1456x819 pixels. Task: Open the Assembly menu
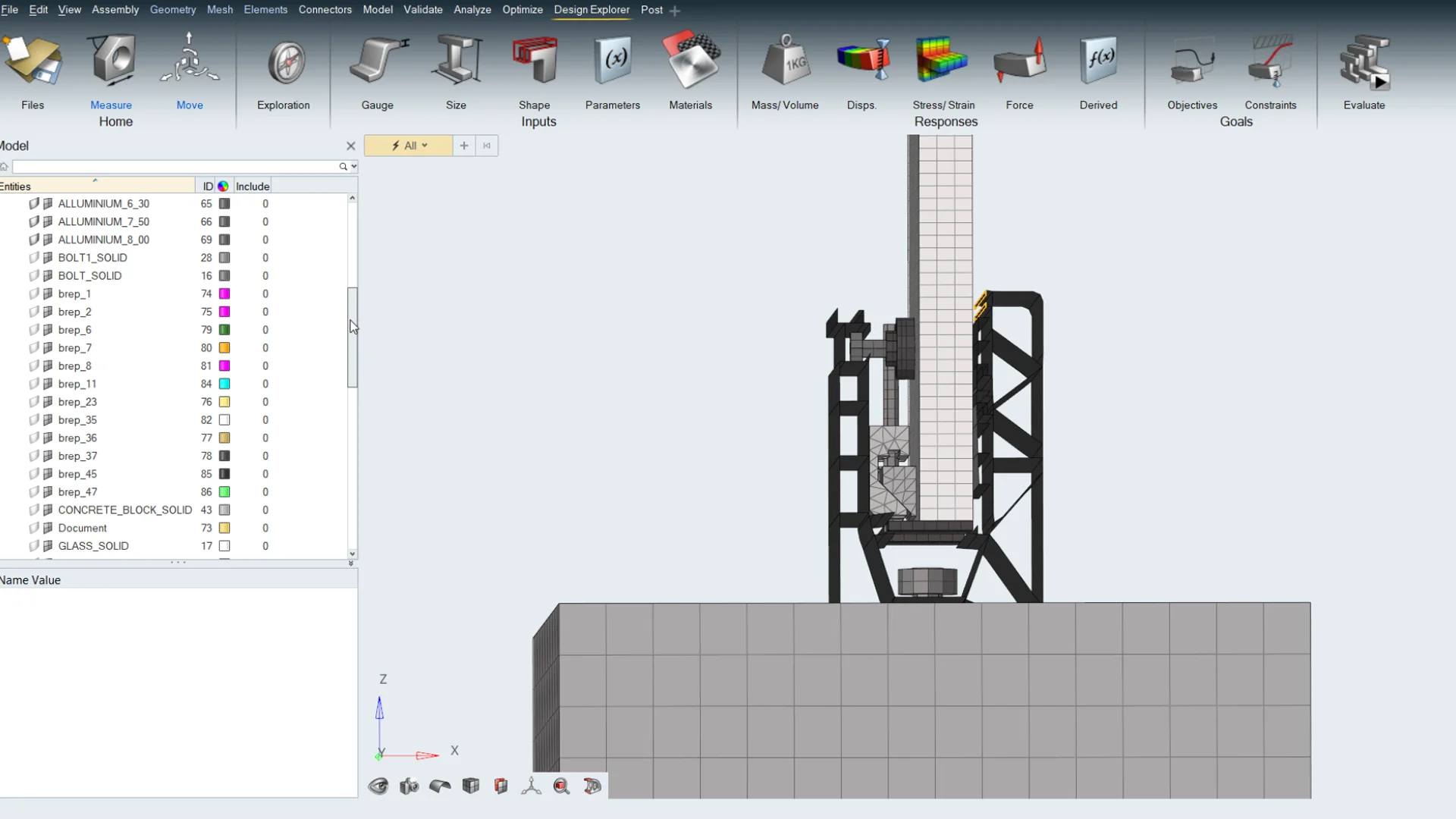[115, 10]
